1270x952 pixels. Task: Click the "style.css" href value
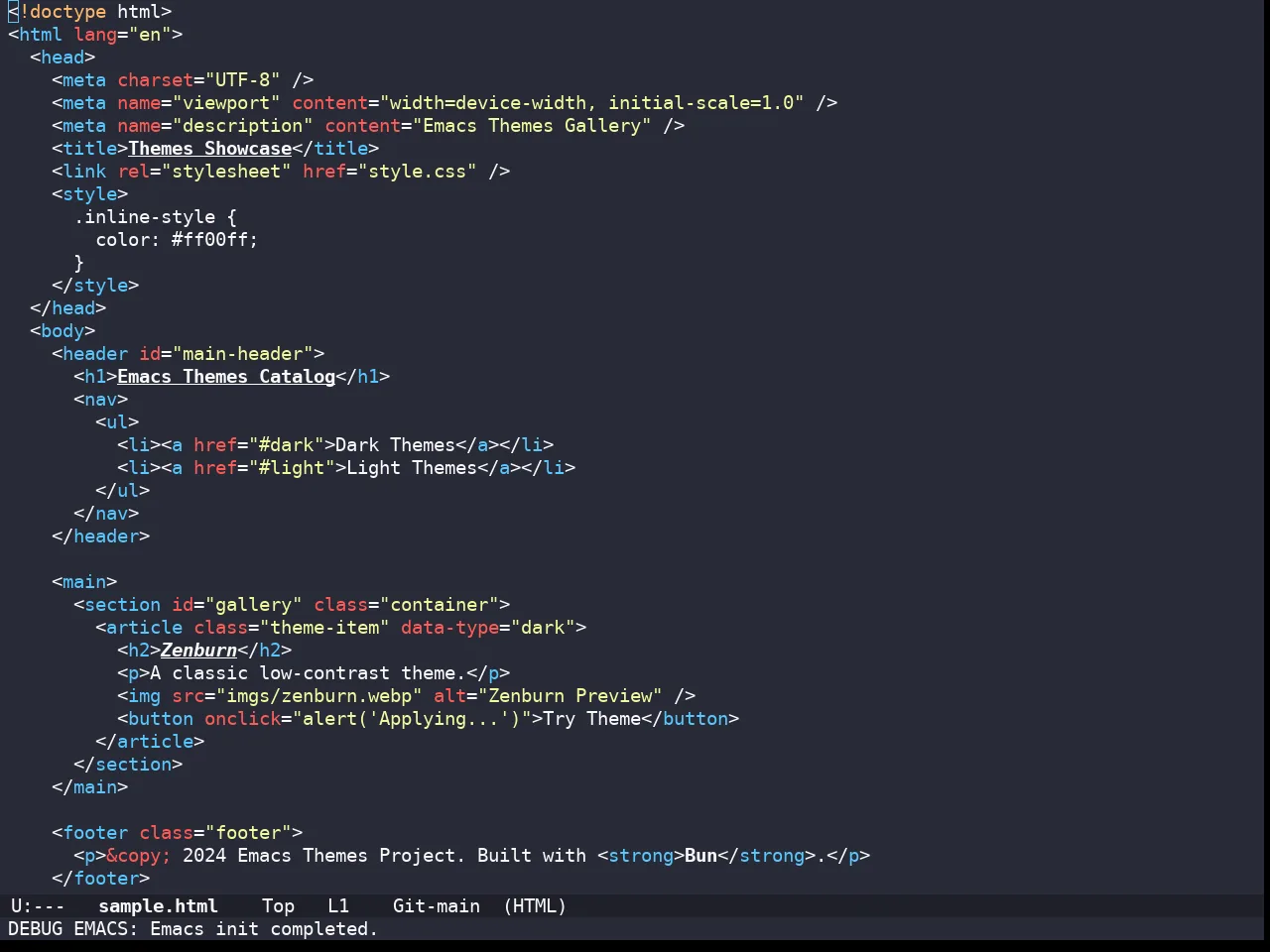click(417, 172)
